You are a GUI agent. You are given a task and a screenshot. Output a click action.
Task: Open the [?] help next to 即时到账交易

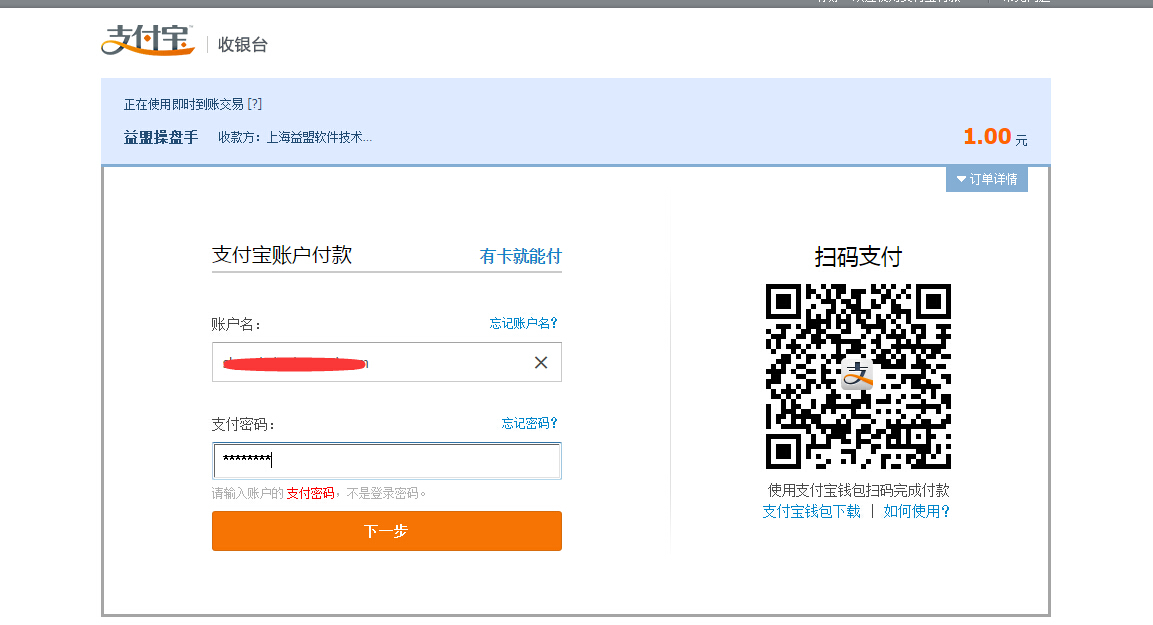(254, 104)
